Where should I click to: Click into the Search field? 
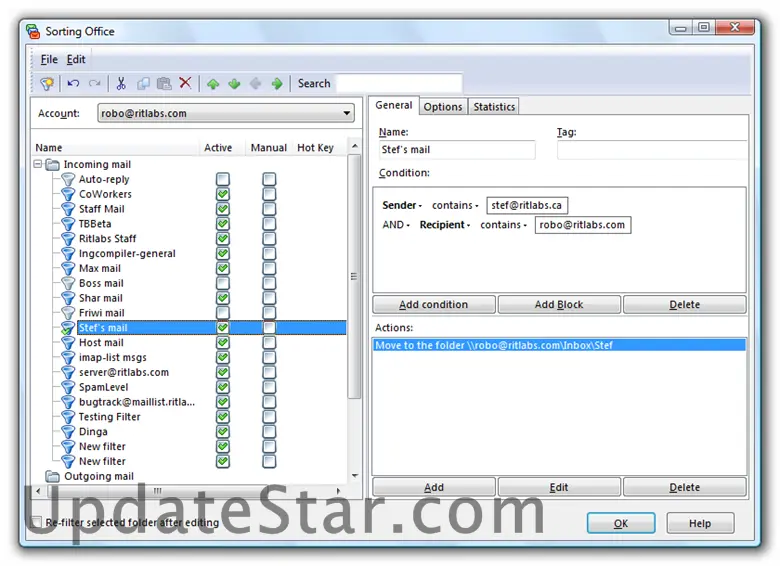399,83
